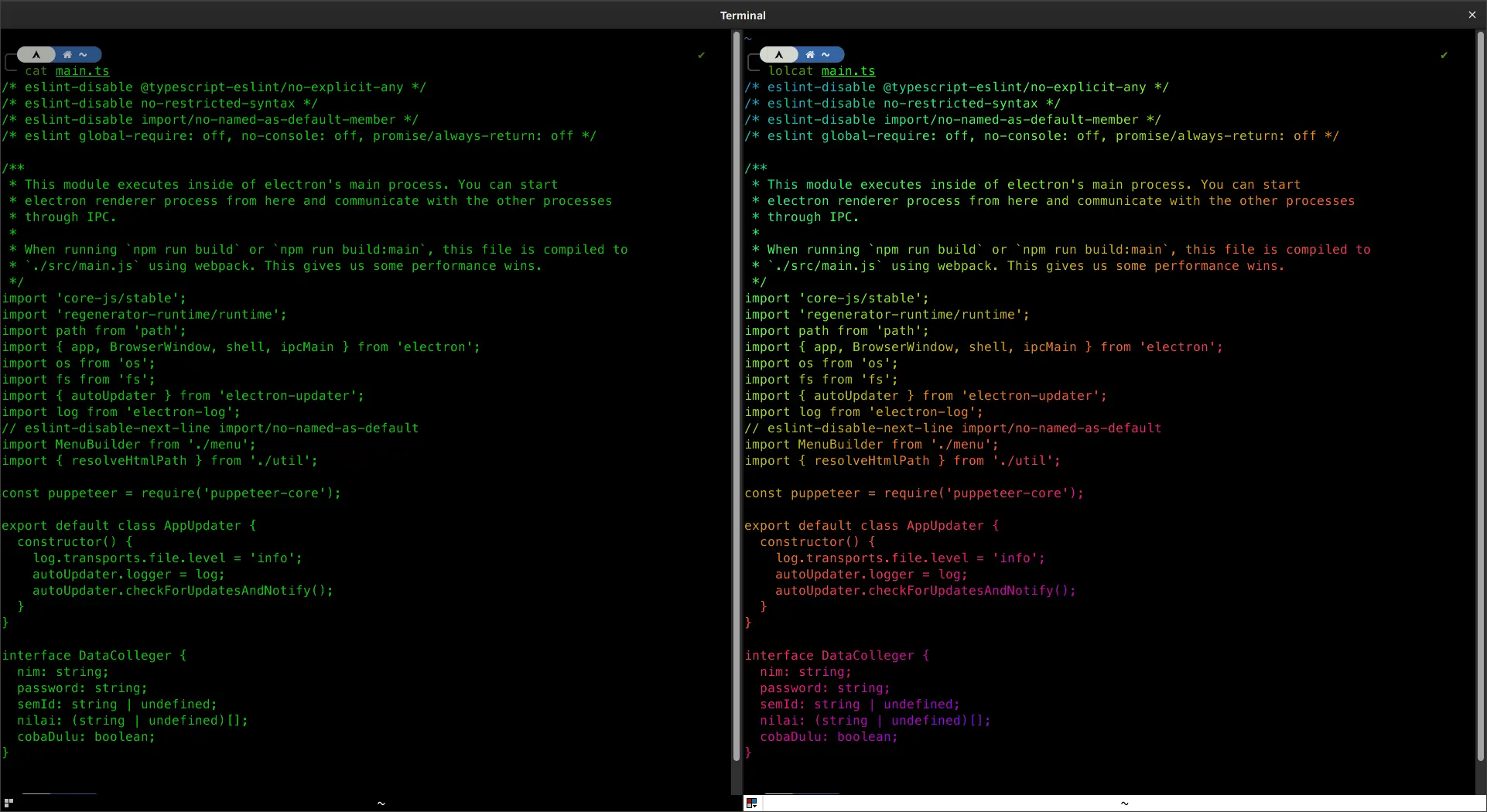The image size is (1487, 812).
Task: Click 'cobaDulu: boolean;' in left pane
Action: 87,737
